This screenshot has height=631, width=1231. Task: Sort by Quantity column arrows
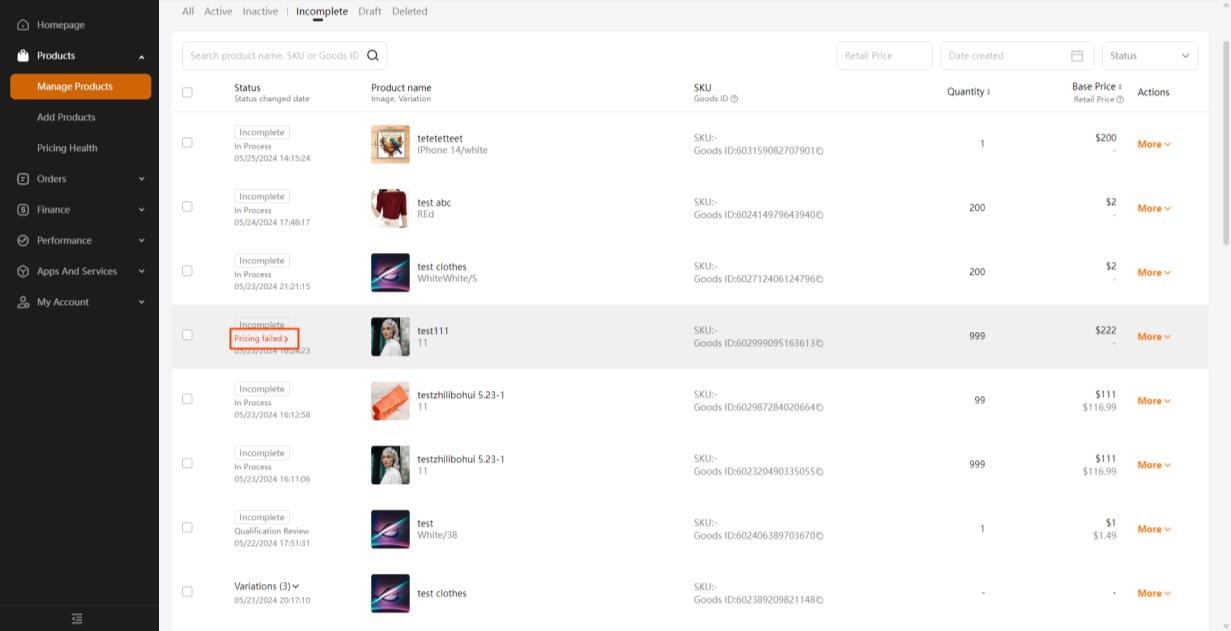coord(989,92)
